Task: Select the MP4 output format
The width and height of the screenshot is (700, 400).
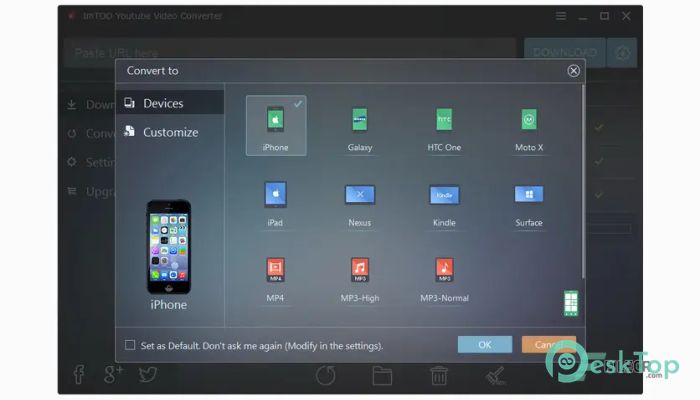Action: click(275, 280)
